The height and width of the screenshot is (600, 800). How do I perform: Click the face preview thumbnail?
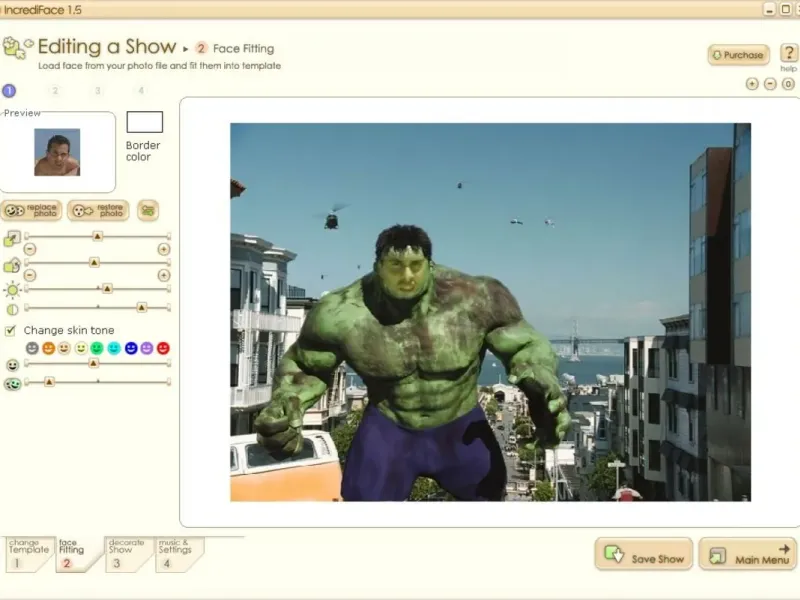(57, 152)
